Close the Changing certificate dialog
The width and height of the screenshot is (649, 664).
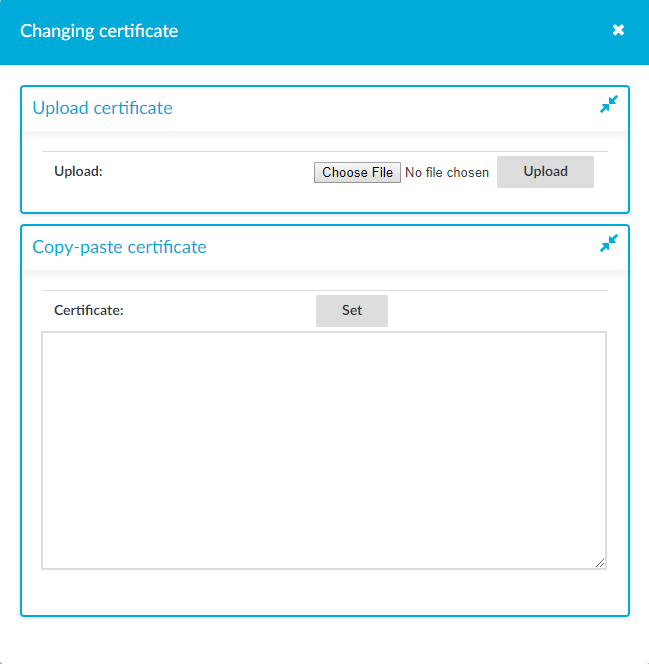[x=618, y=30]
